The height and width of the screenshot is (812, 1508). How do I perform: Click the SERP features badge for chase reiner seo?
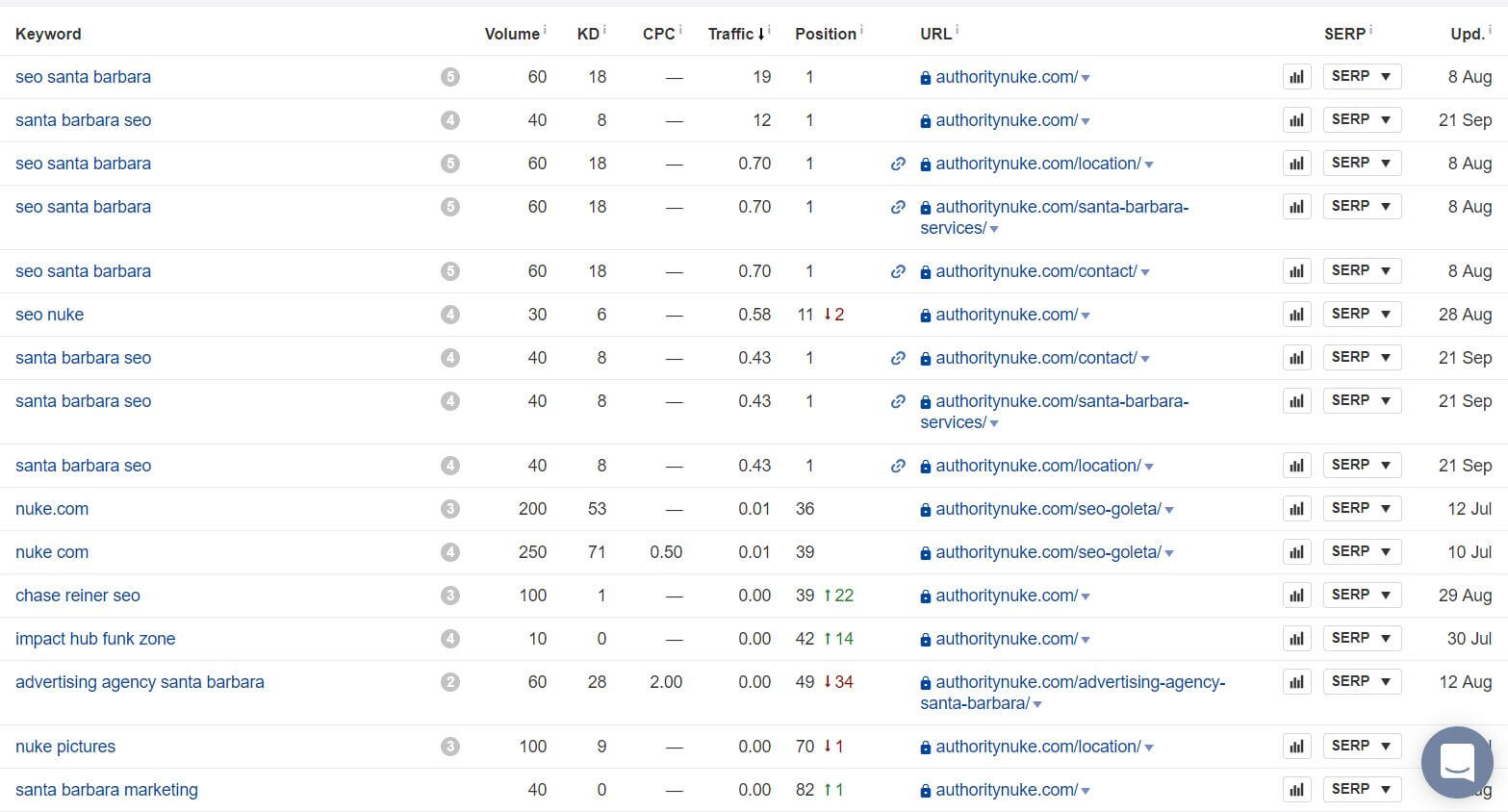pos(450,596)
